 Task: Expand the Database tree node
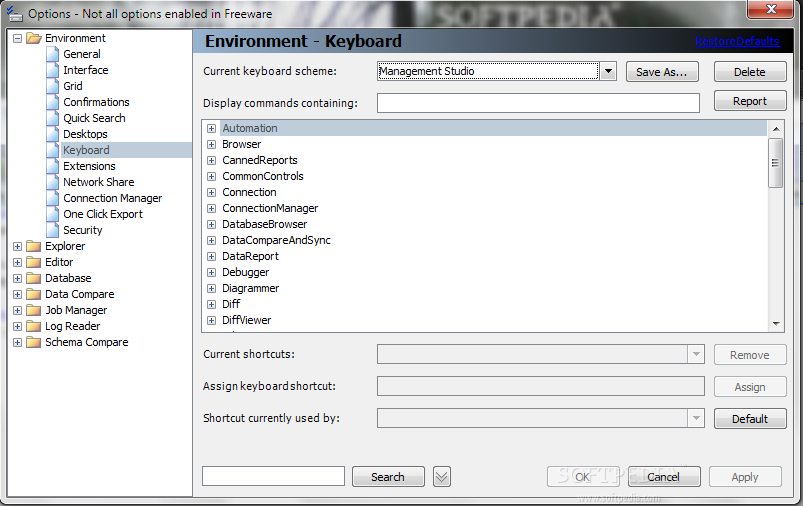pyautogui.click(x=17, y=279)
